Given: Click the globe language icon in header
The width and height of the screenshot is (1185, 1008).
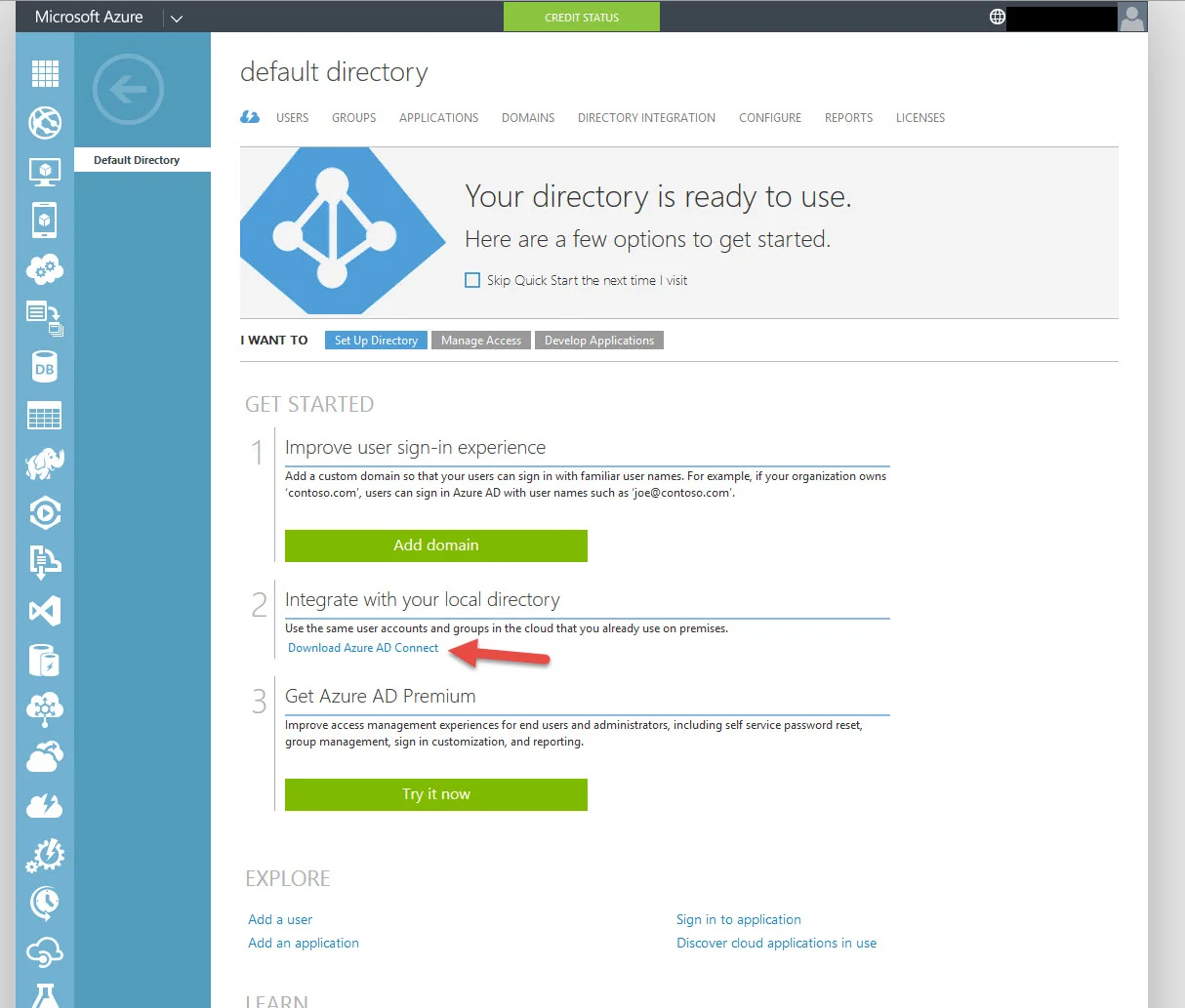Looking at the screenshot, I should [x=997, y=17].
